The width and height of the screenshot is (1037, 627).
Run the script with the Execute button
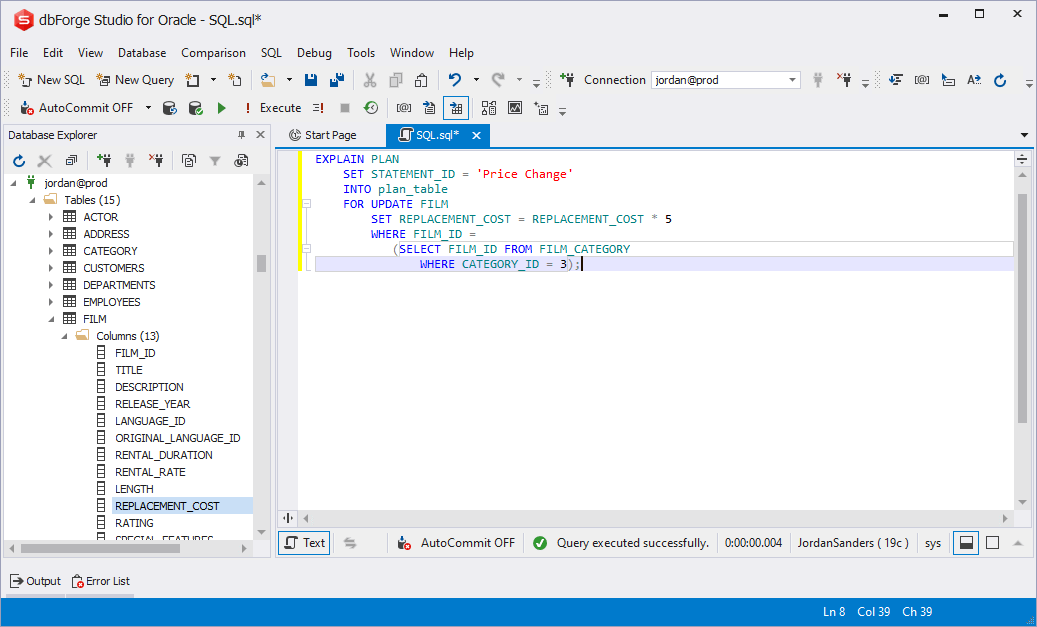(x=279, y=108)
